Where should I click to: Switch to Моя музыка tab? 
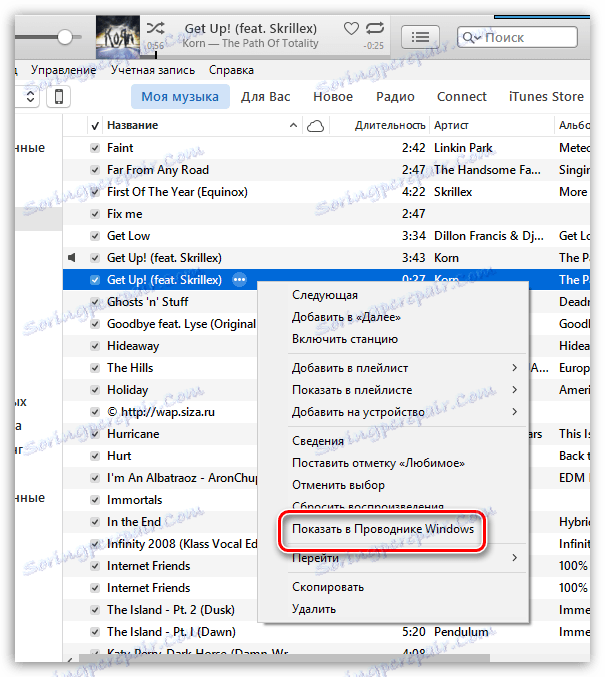[x=180, y=97]
